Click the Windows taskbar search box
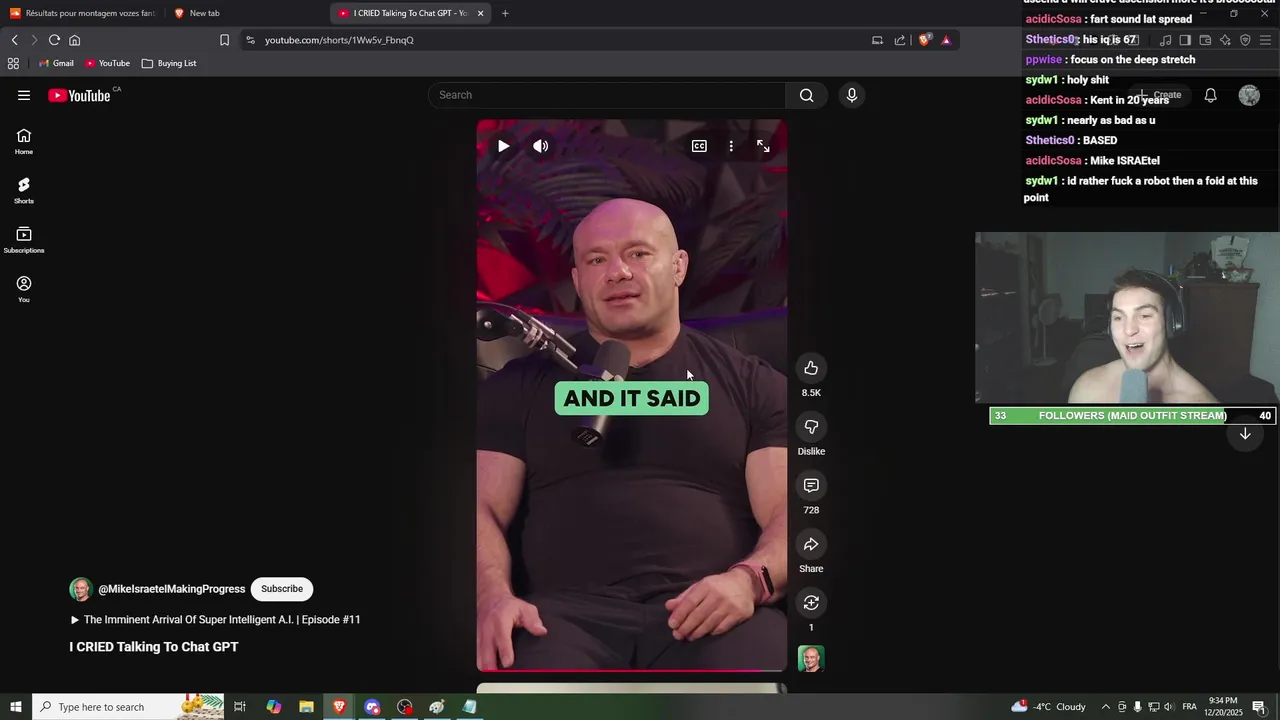The image size is (1280, 720). tap(128, 707)
